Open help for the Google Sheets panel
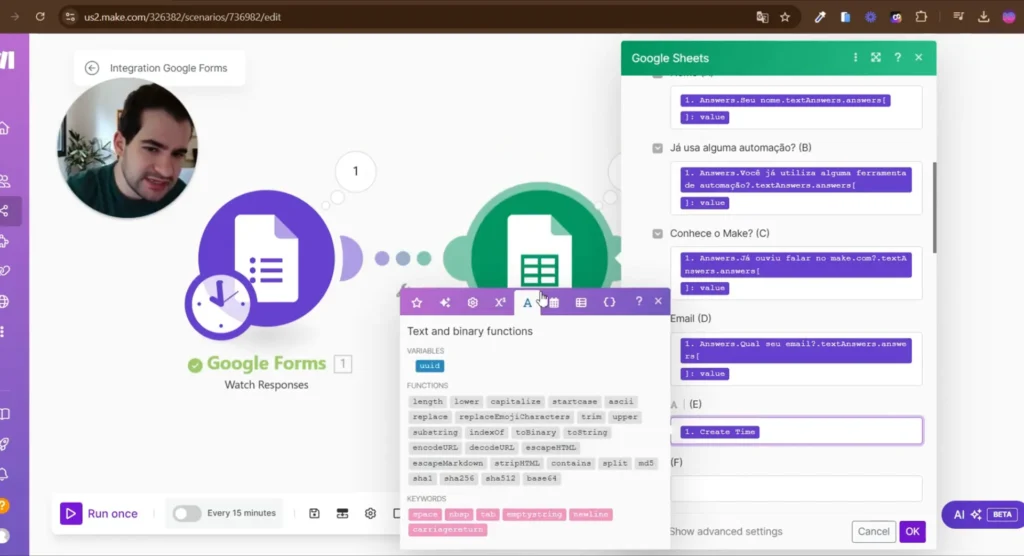This screenshot has width=1024, height=556. (x=897, y=57)
